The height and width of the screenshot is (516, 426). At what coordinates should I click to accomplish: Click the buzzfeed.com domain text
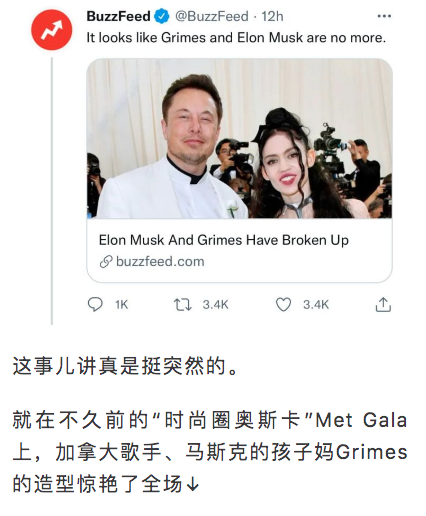point(160,262)
